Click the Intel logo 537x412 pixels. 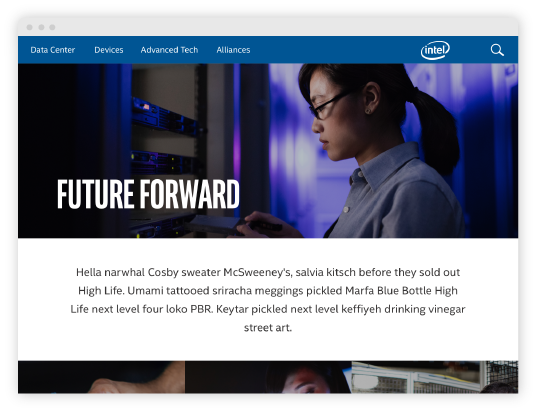click(x=435, y=50)
